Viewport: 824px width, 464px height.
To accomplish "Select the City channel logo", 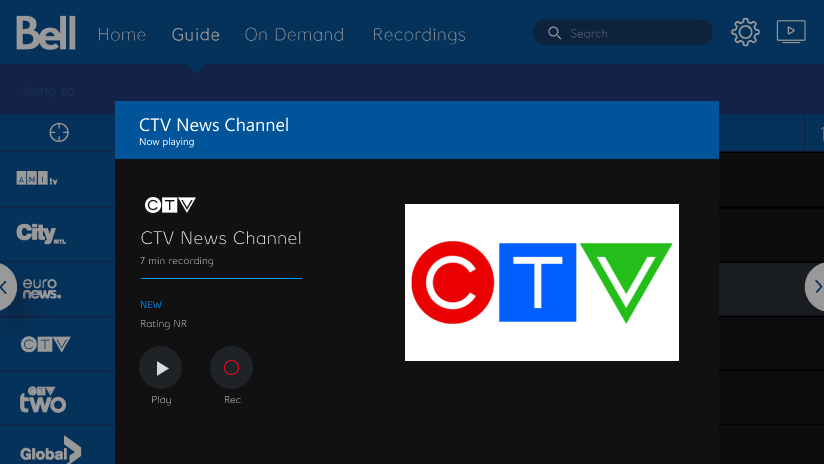I will (41, 233).
